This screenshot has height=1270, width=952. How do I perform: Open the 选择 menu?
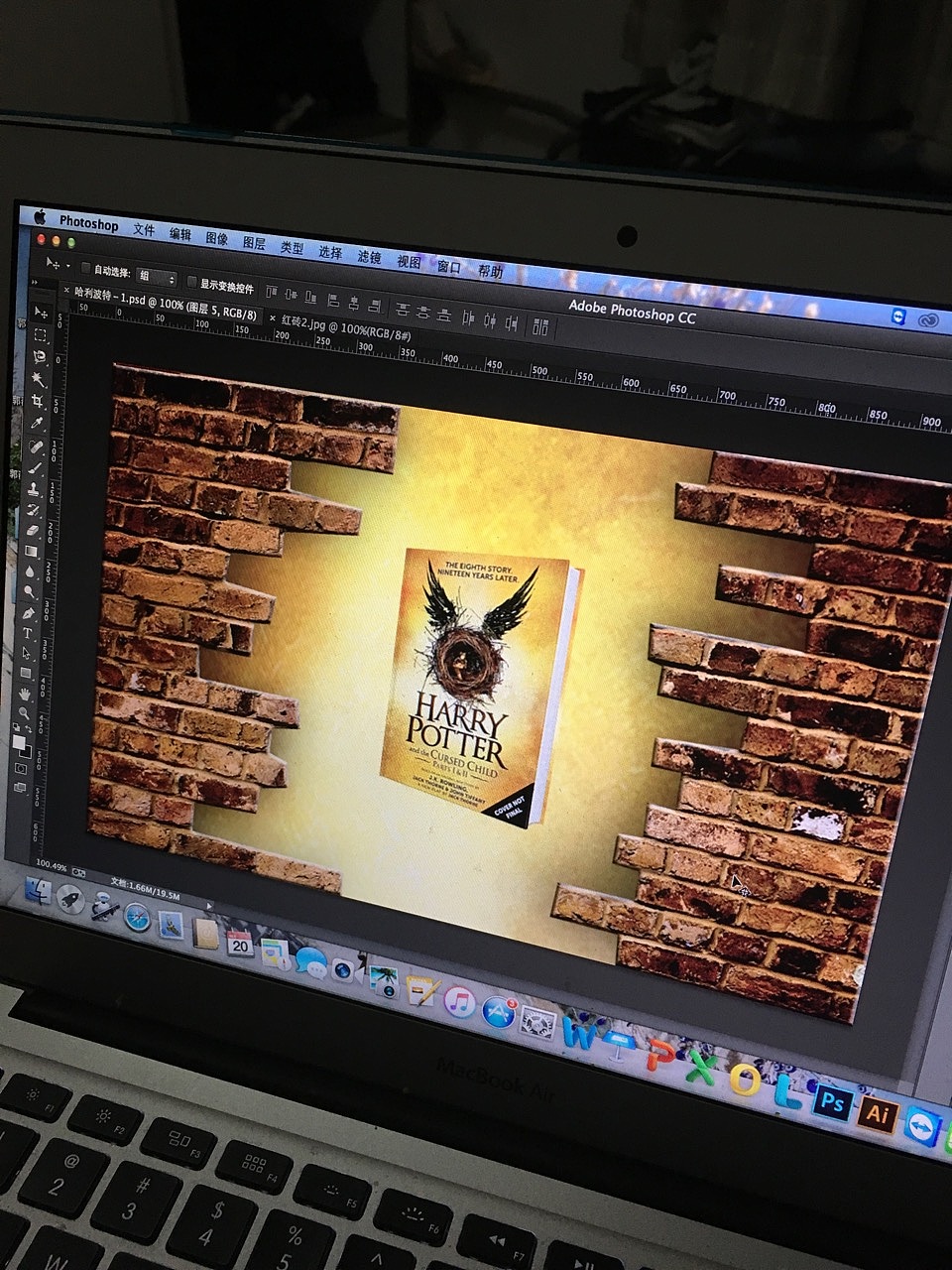[x=330, y=252]
